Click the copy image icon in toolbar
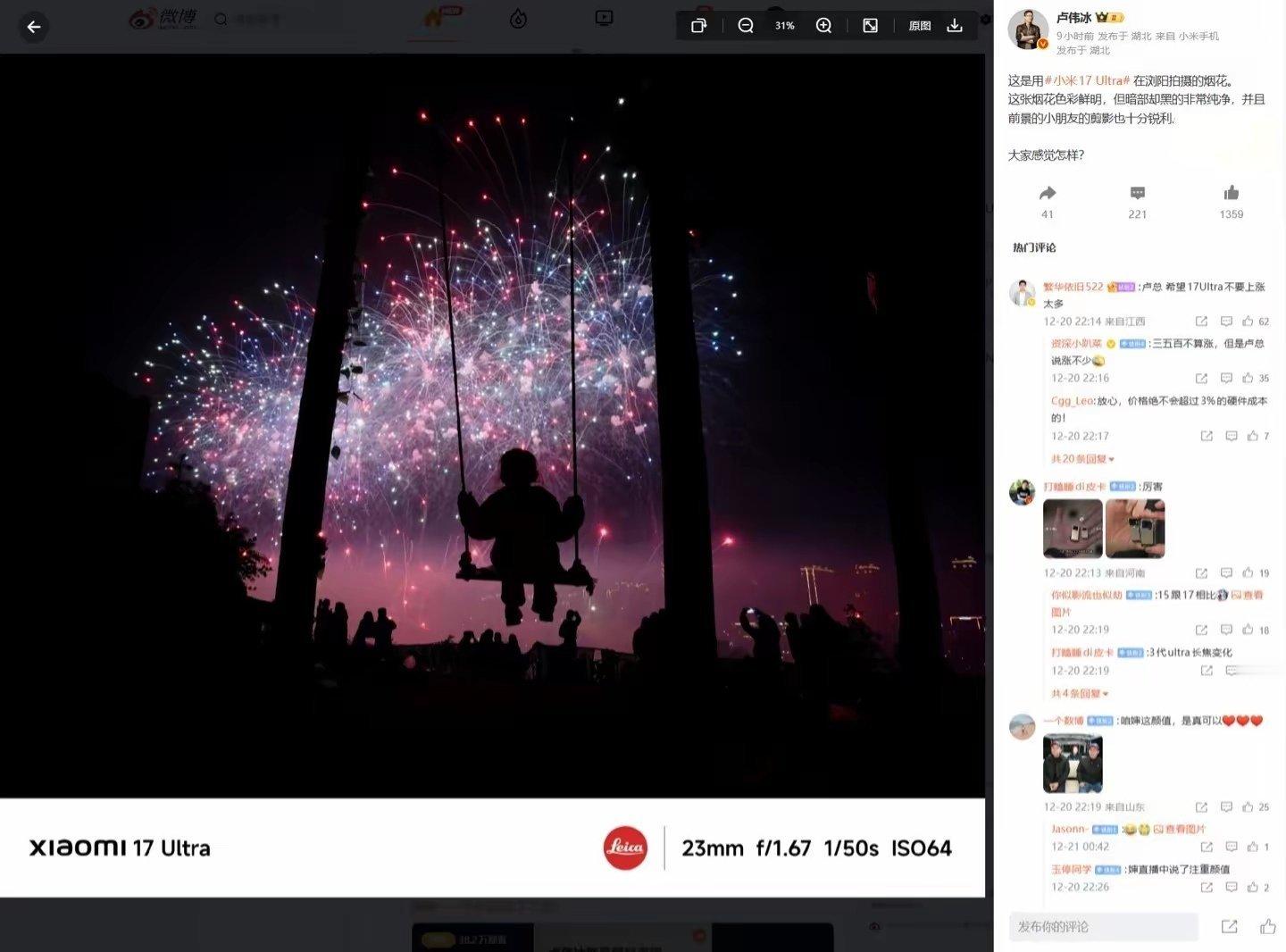 (x=699, y=26)
